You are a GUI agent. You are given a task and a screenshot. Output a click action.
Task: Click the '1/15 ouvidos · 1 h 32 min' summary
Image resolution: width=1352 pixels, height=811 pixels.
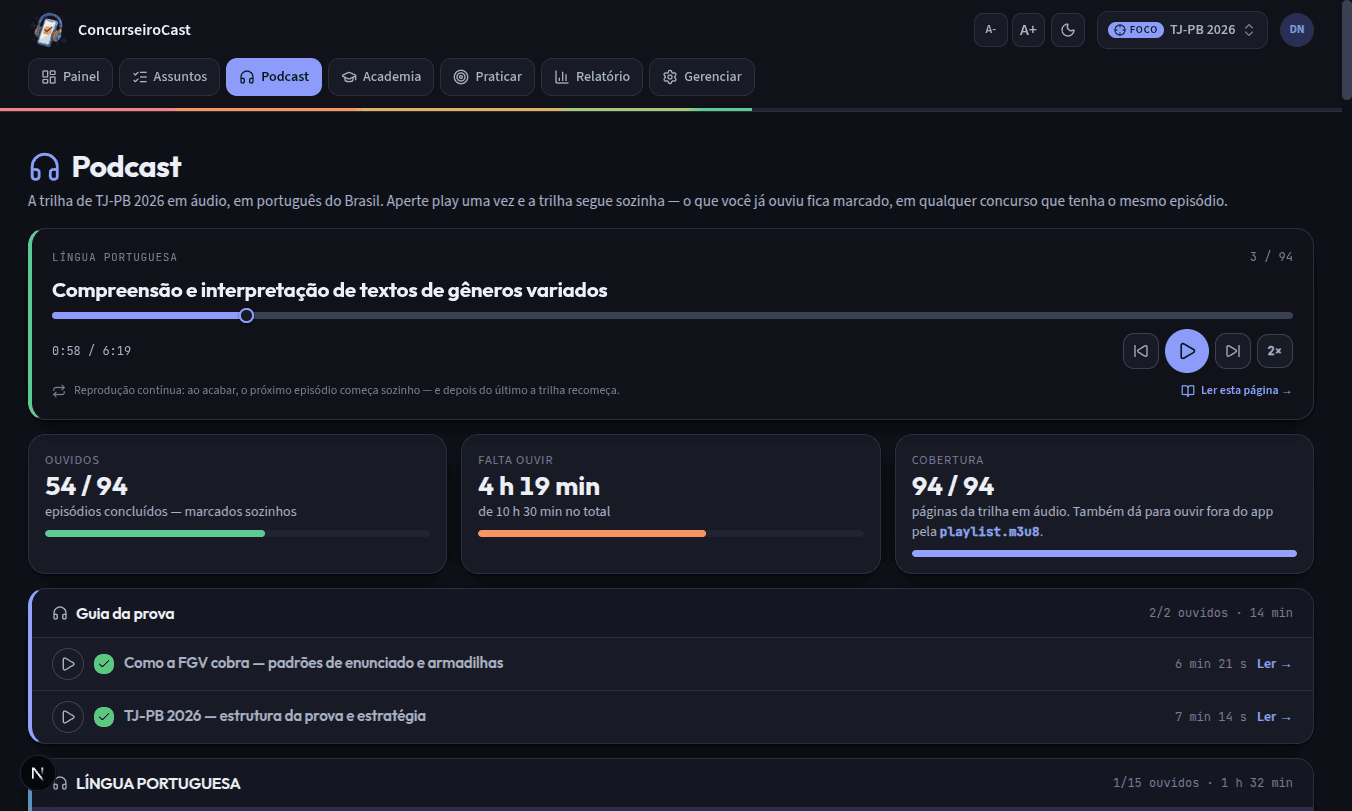1203,783
